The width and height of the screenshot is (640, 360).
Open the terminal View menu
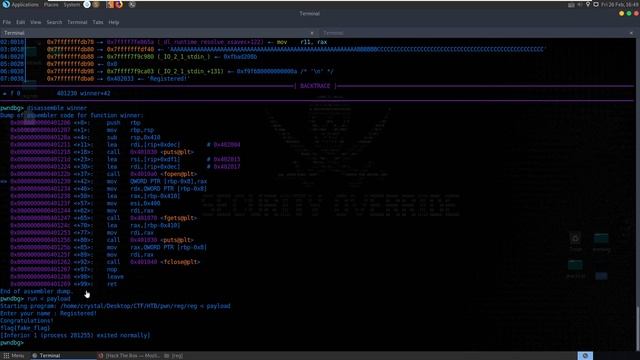(36, 22)
